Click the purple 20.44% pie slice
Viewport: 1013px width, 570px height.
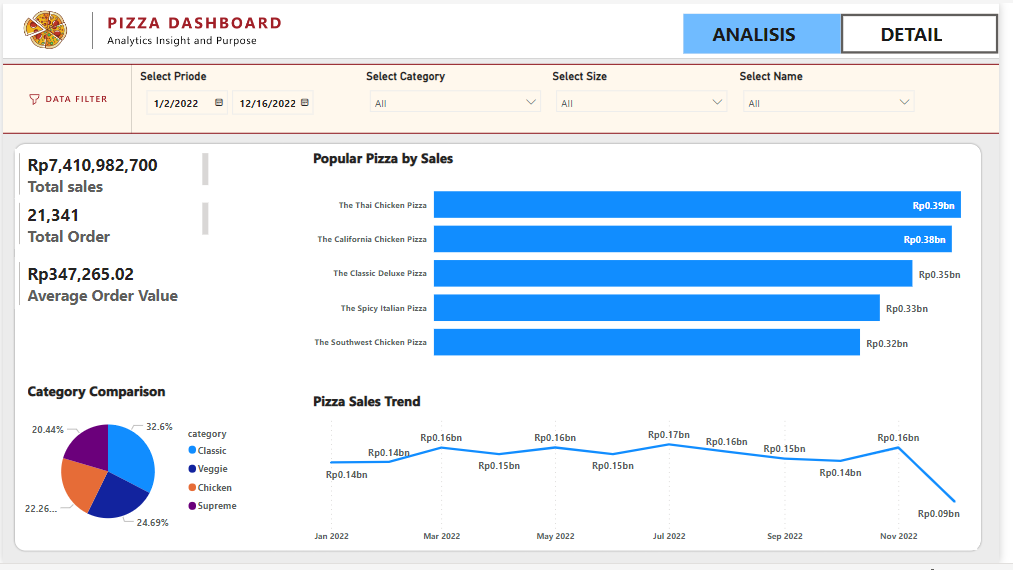(90, 445)
